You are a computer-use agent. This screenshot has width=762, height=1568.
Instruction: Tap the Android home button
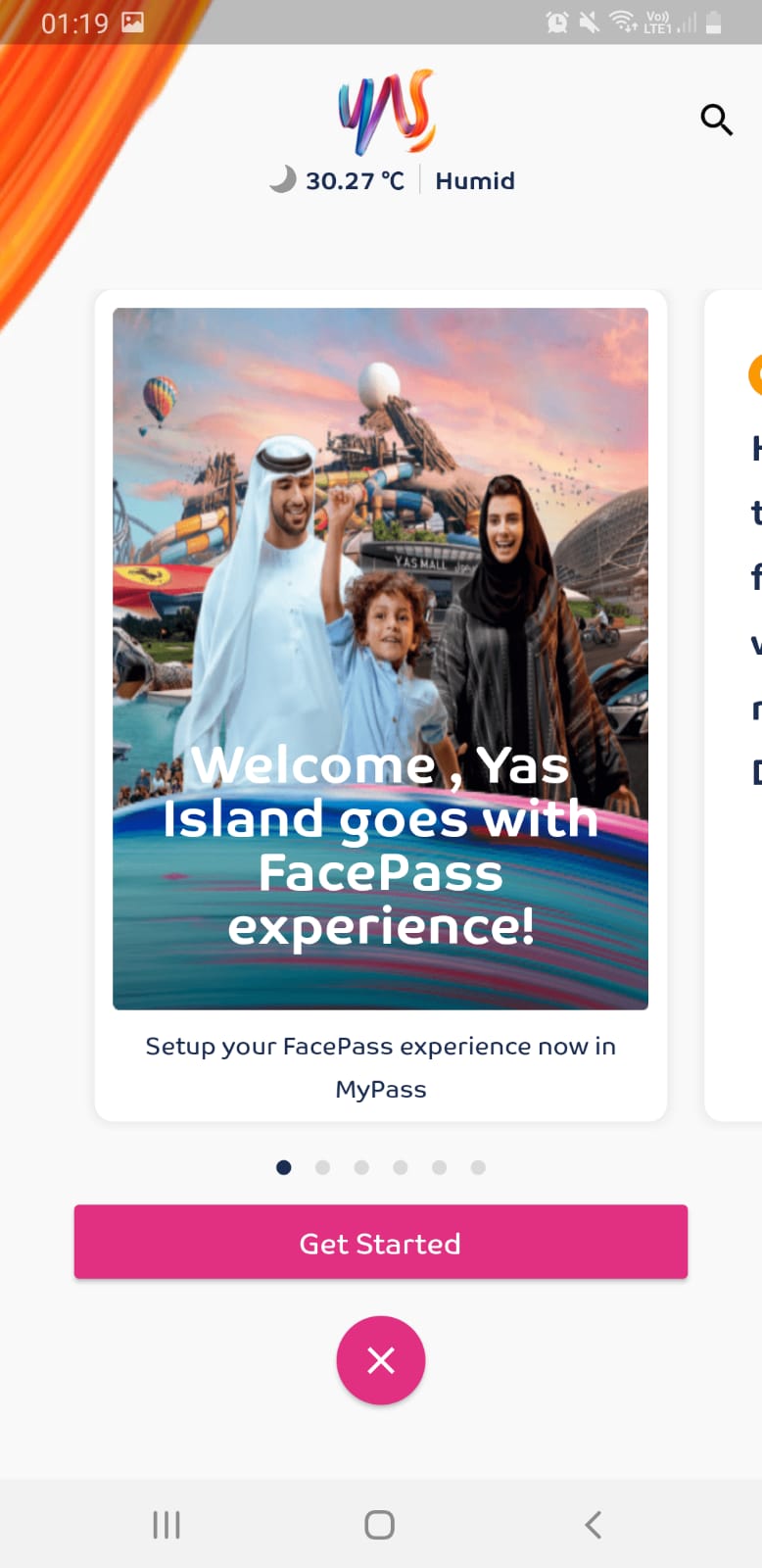(x=380, y=1525)
